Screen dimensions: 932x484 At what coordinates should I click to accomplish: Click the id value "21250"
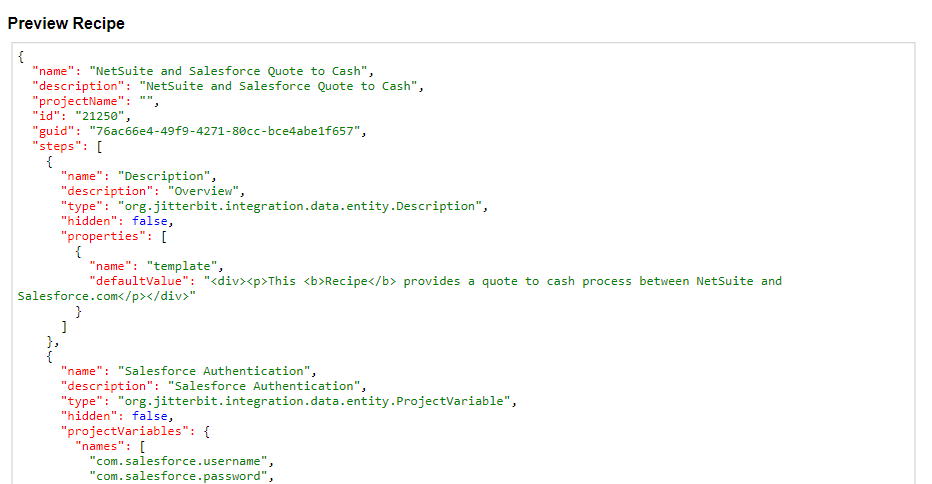click(x=96, y=116)
